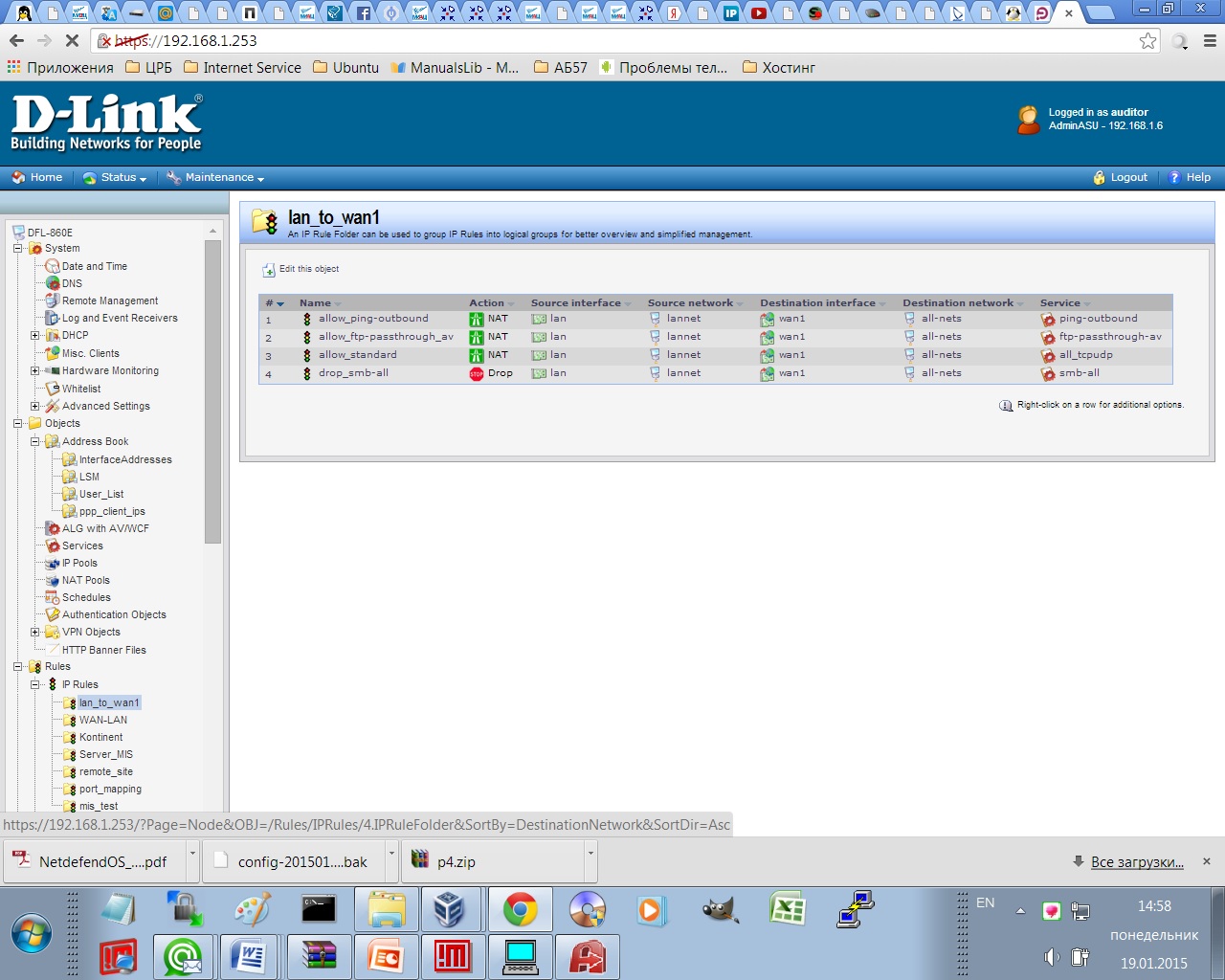Viewport: 1225px width, 980px height.
Task: Collapse the Address Book node
Action: 35,441
